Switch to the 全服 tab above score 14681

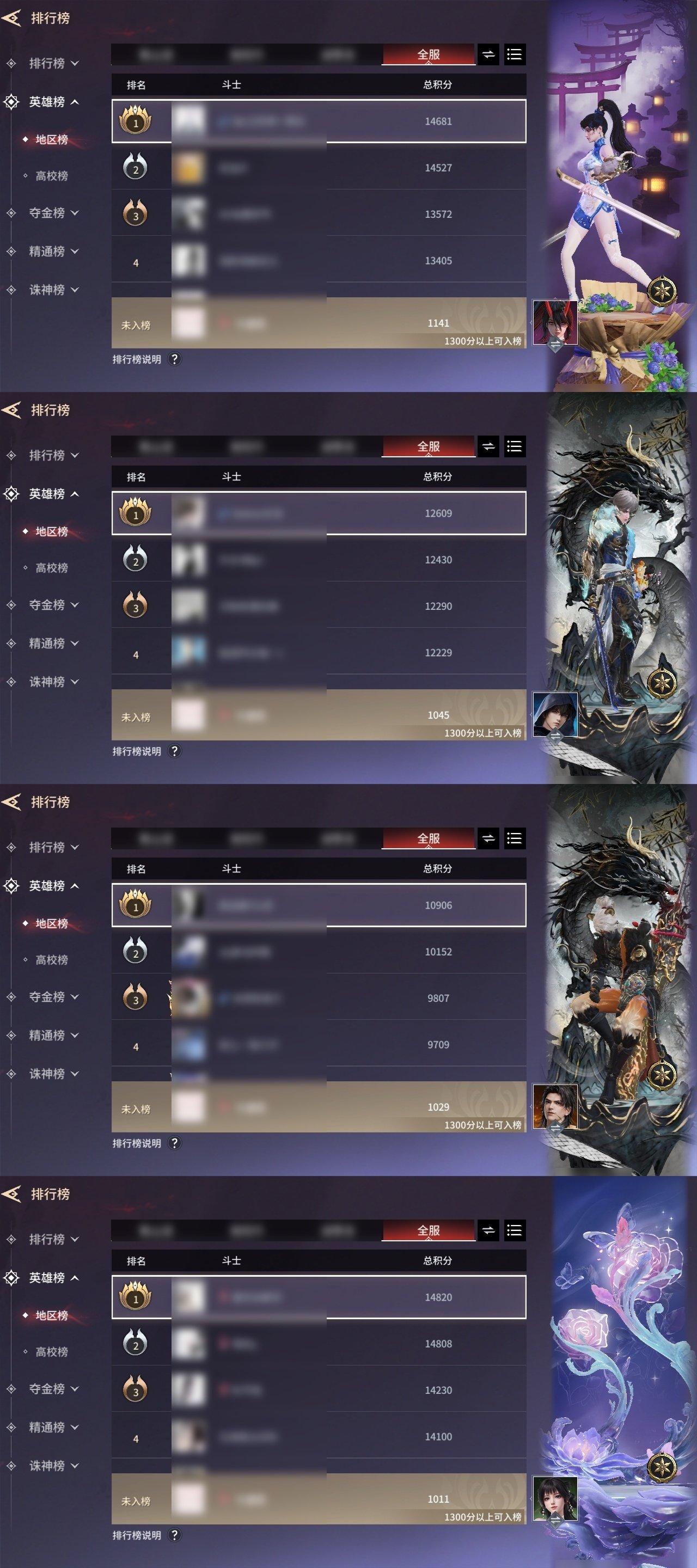(429, 55)
